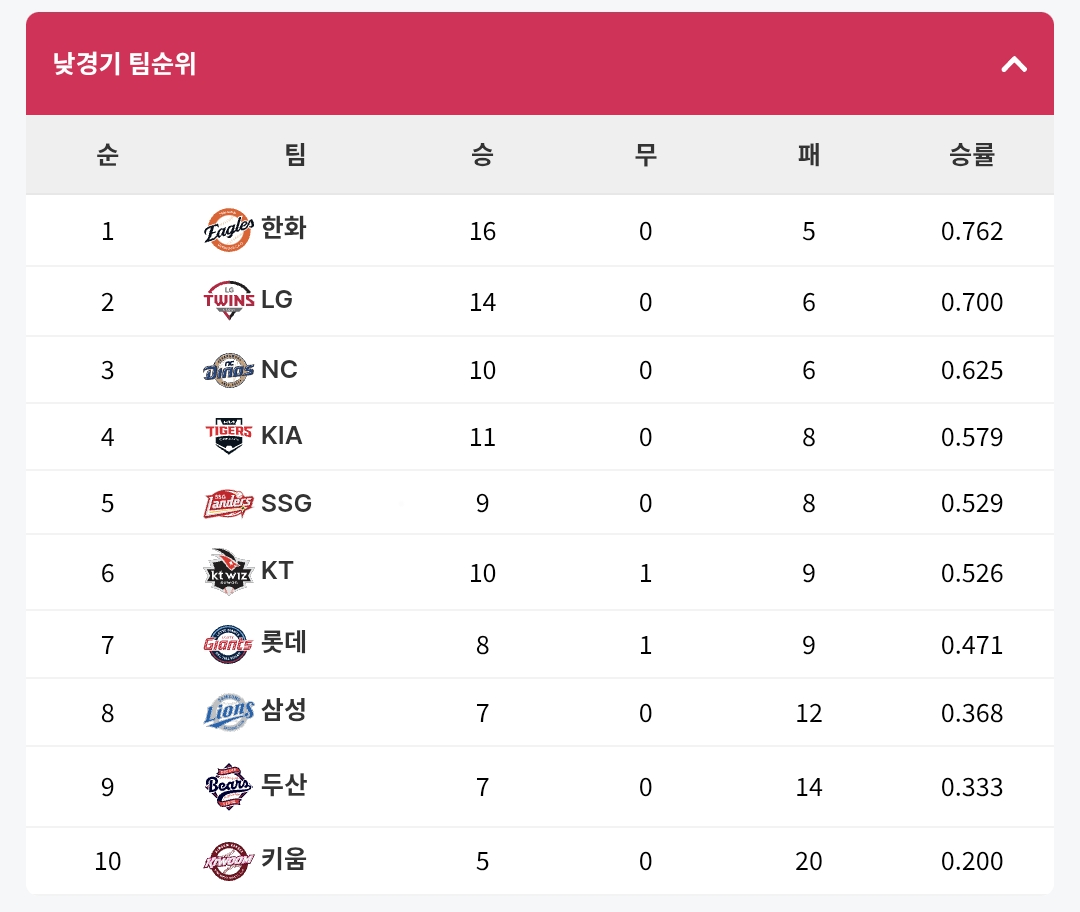Click the Kiwoom Heroes team logo
This screenshot has width=1080, height=912.
point(228,860)
